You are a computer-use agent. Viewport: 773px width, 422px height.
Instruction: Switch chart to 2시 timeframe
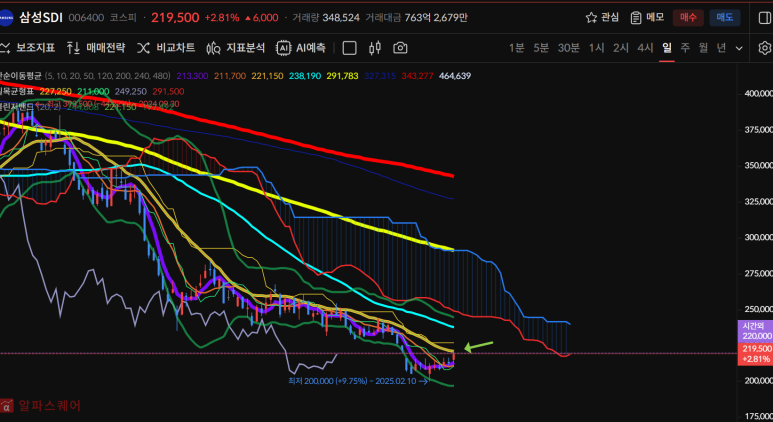coord(621,48)
